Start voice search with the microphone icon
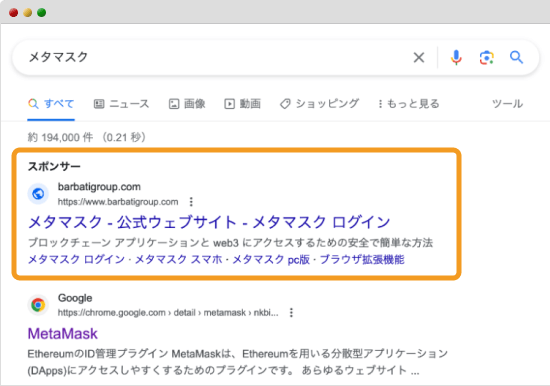Viewport: 550px width, 386px height. [x=456, y=57]
